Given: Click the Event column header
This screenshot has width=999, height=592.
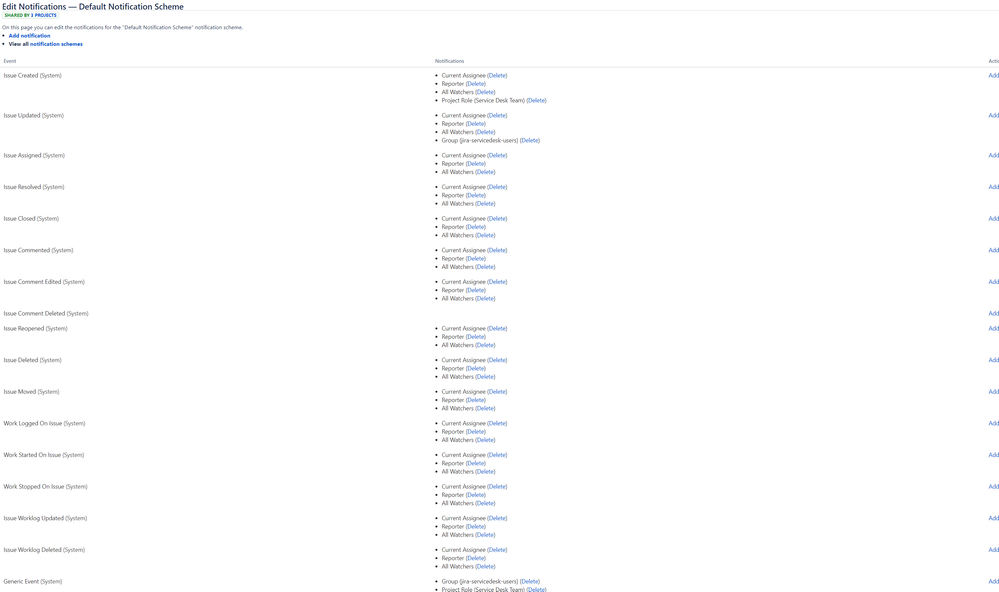Looking at the screenshot, I should pyautogui.click(x=10, y=61).
